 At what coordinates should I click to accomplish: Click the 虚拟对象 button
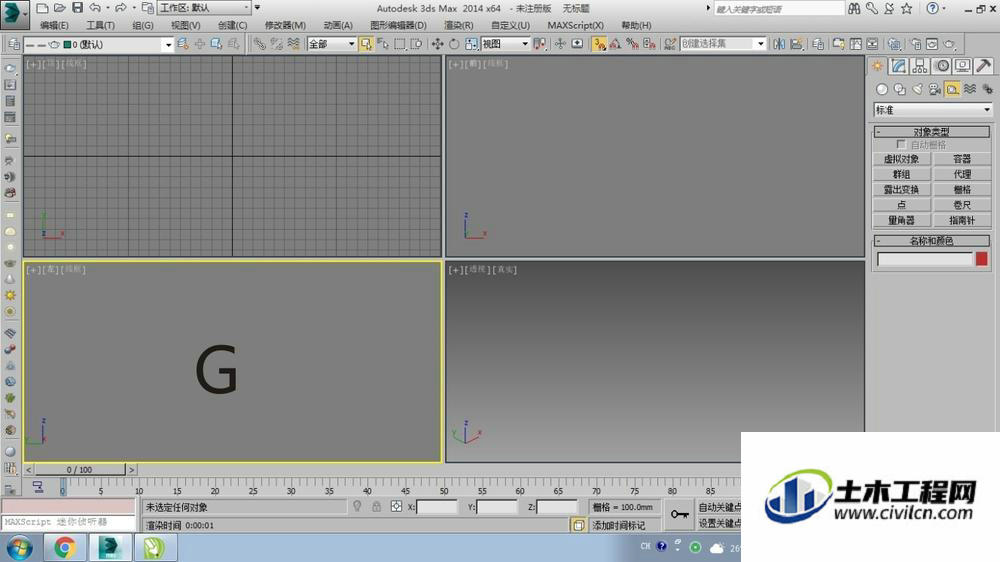click(901, 159)
